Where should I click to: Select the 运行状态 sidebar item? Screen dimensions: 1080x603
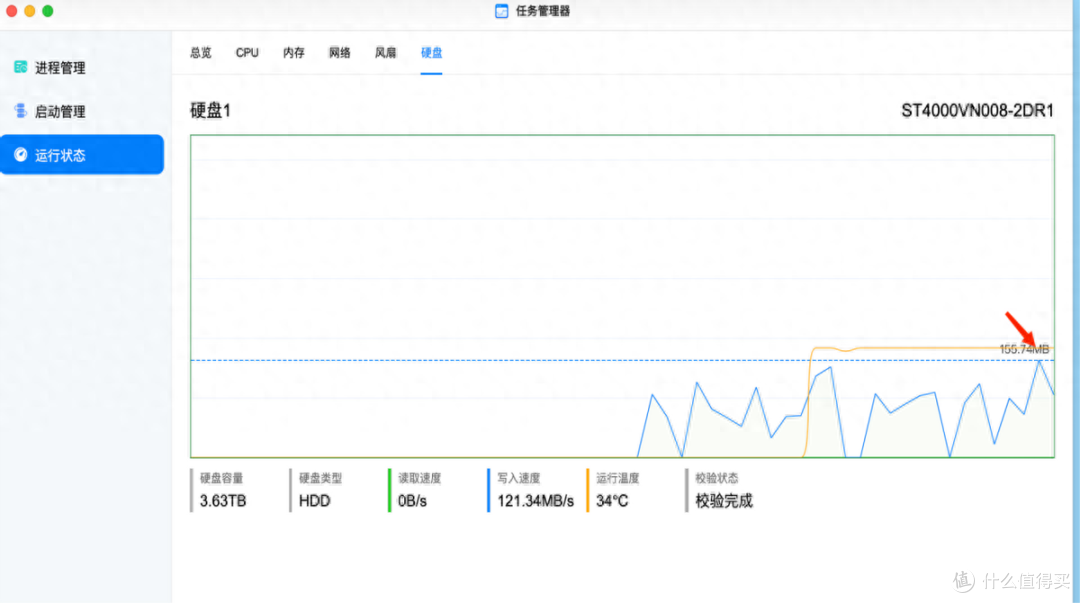point(82,155)
